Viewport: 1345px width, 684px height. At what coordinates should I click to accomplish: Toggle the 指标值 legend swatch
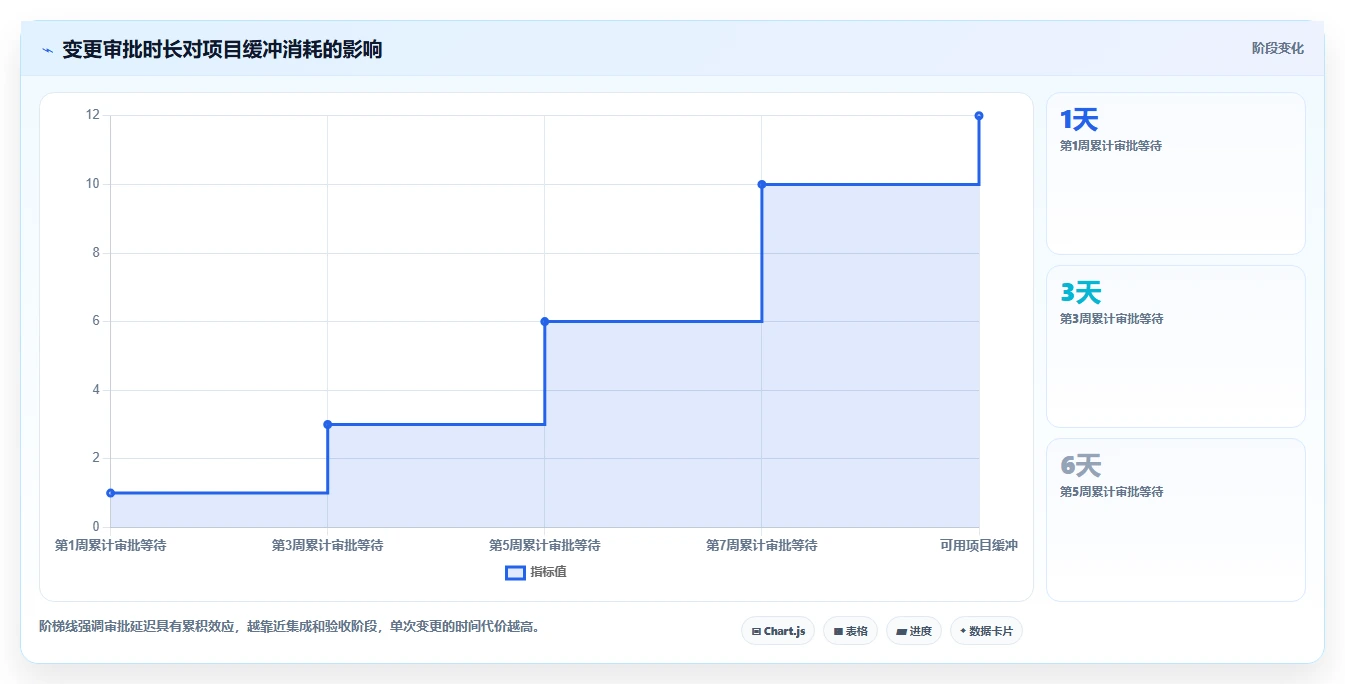(x=515, y=573)
